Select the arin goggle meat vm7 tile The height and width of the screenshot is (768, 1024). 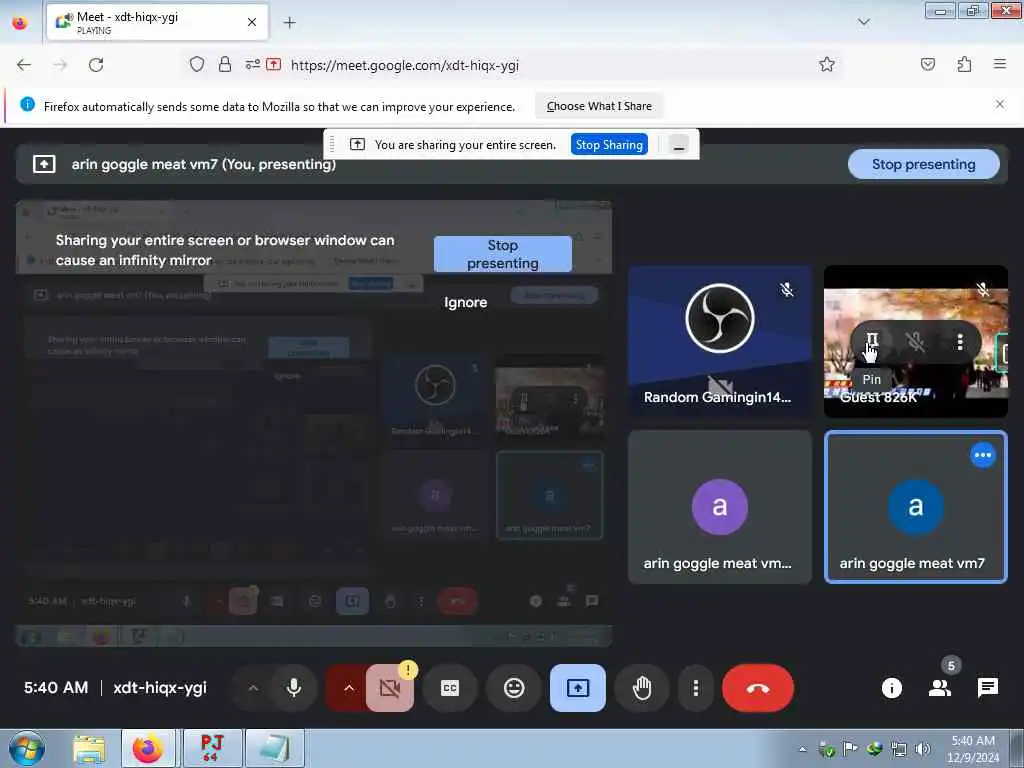coord(916,507)
